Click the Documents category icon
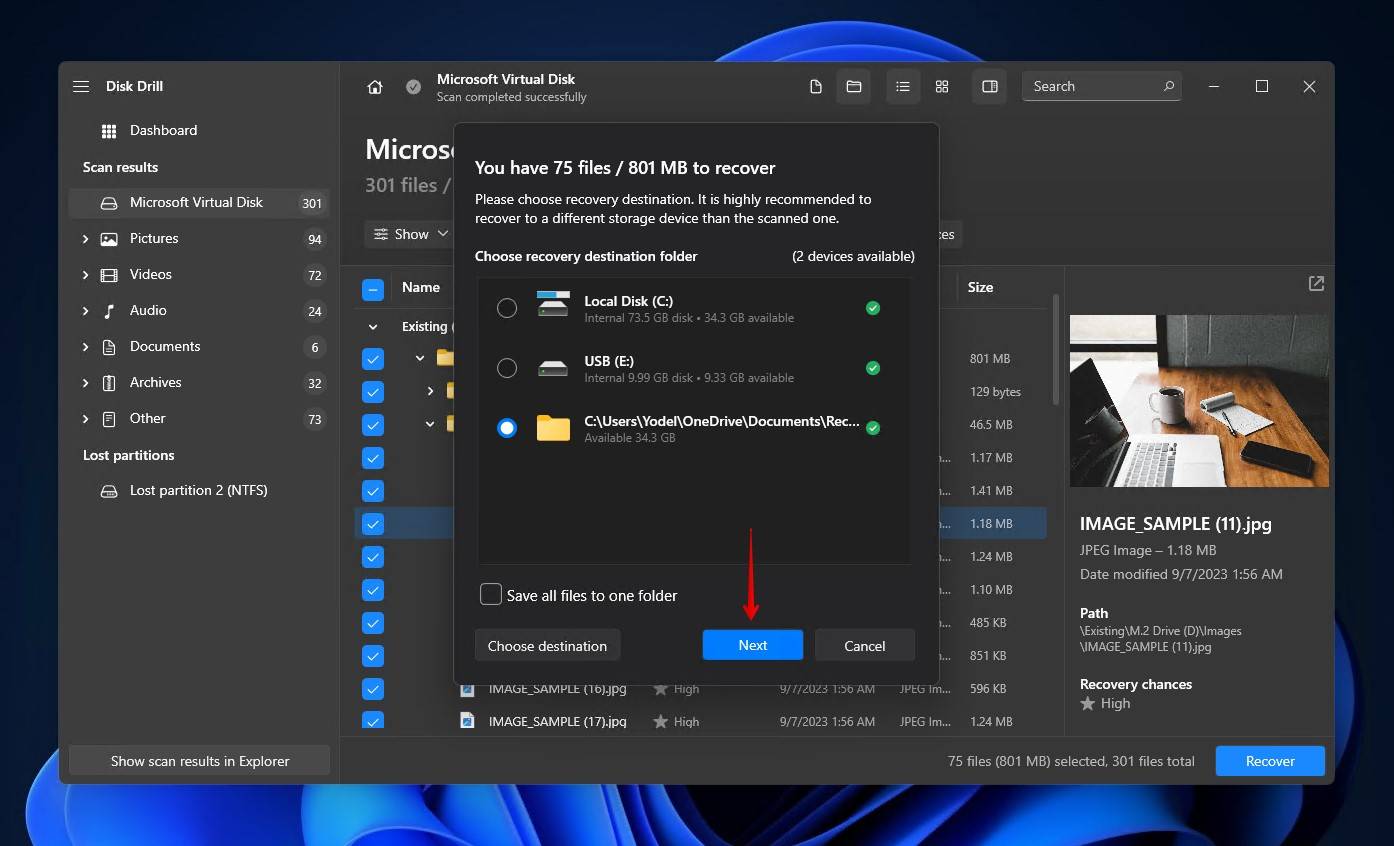The height and width of the screenshot is (846, 1394). click(109, 347)
